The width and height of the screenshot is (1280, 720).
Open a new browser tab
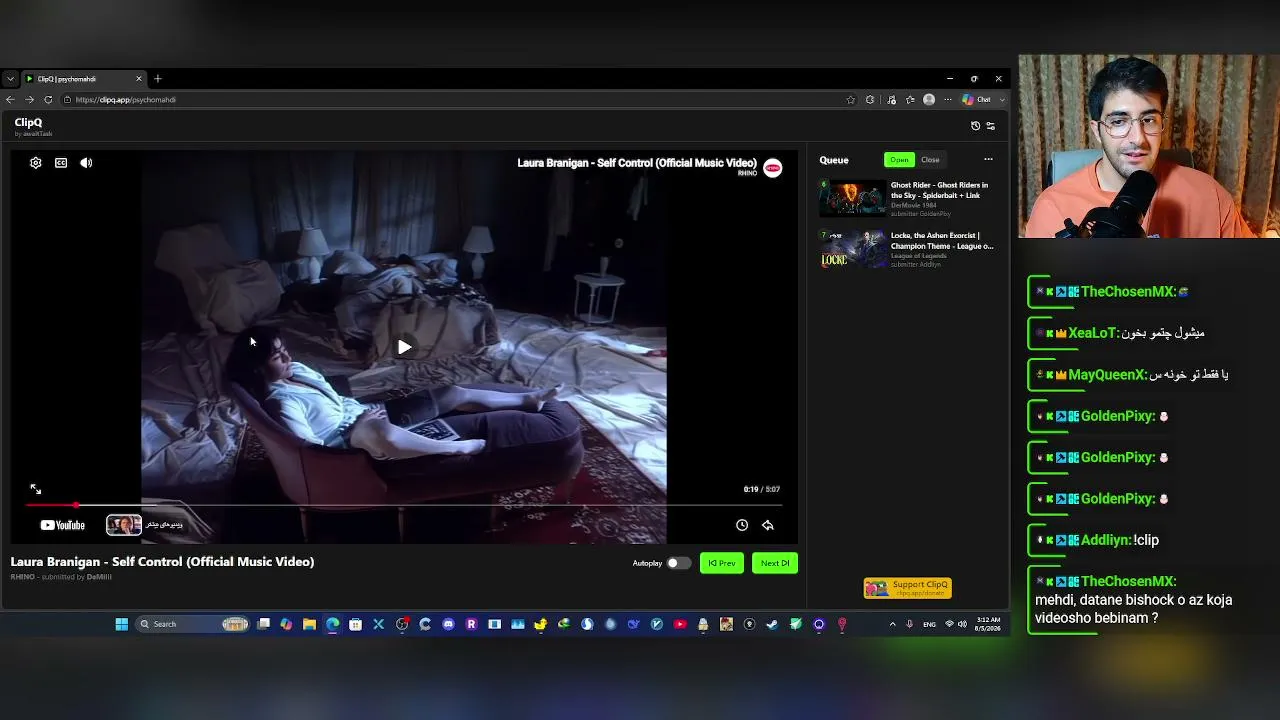coord(157,79)
